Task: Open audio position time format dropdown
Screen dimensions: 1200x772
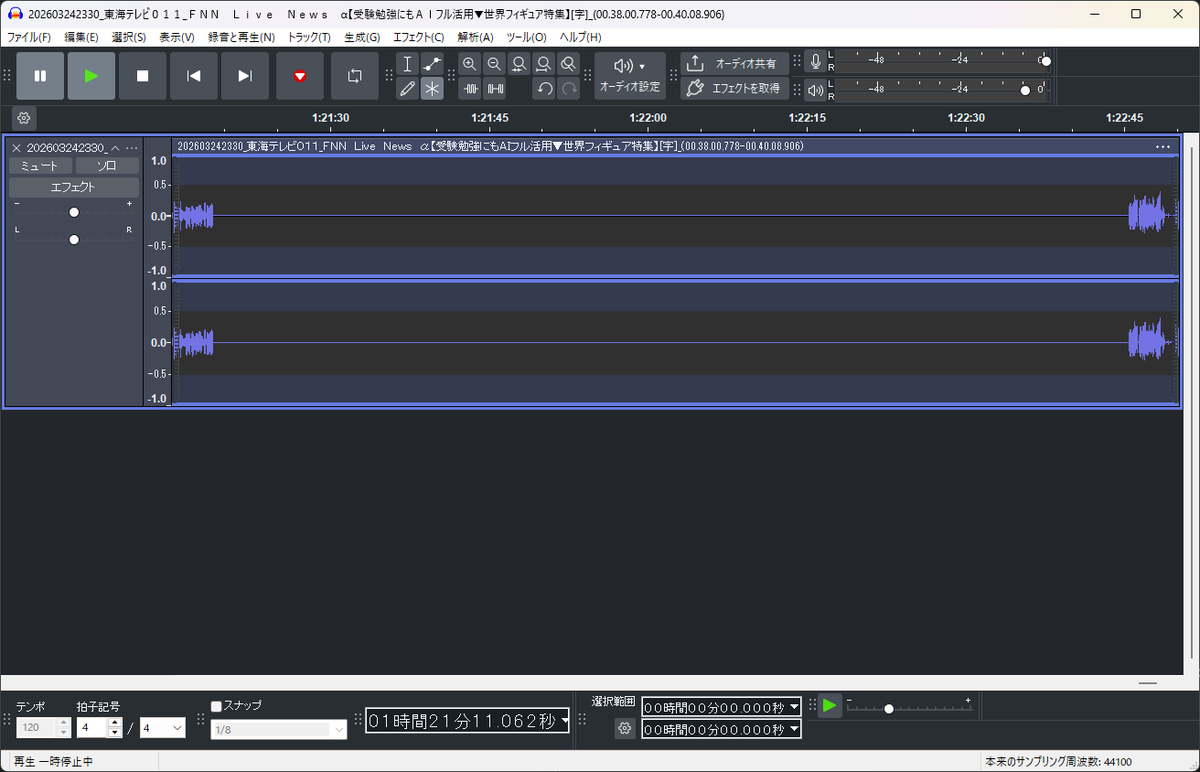Action: coord(565,720)
